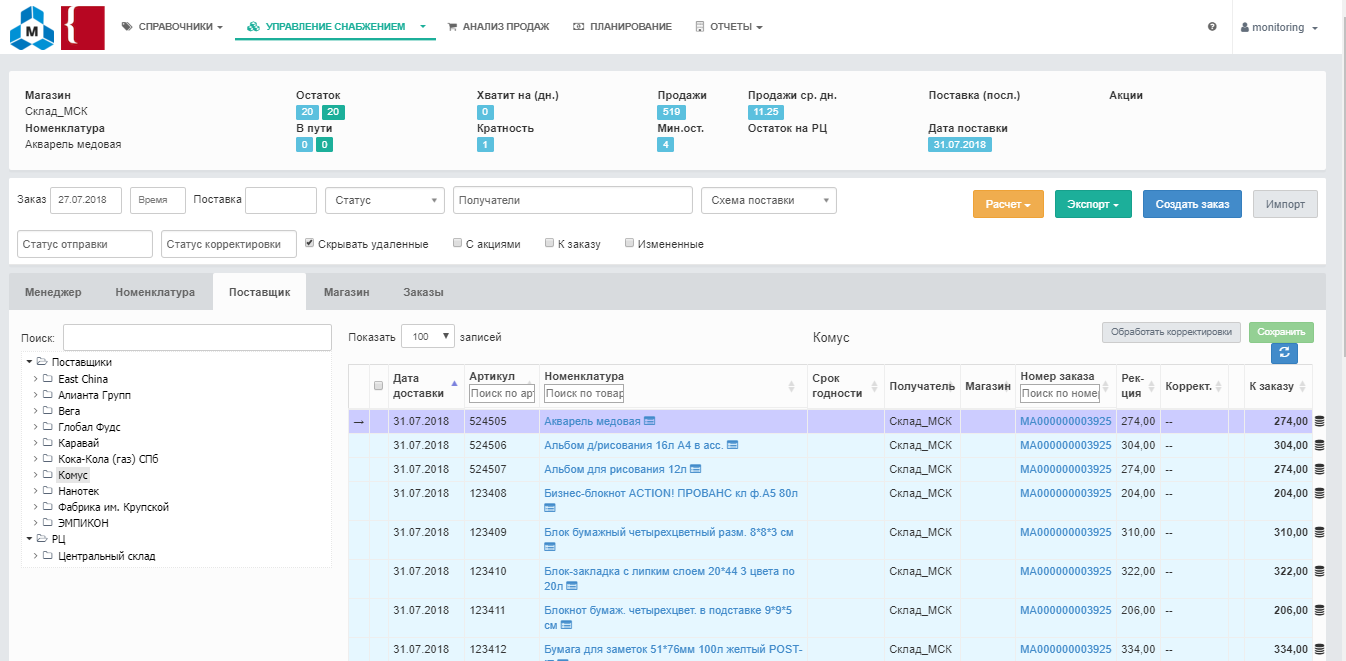Viewport: 1346px width, 661px height.
Task: Uncheck the Скрывать удаленные checkbox
Action: 310,242
